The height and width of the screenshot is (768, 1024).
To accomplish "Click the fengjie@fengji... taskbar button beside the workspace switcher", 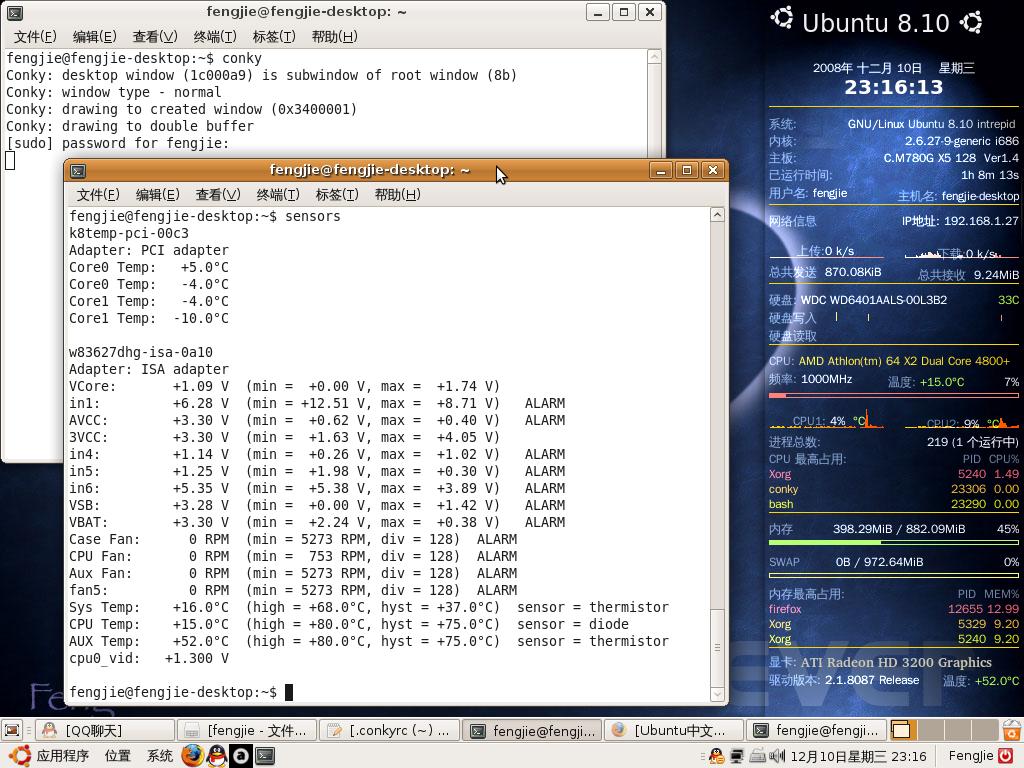I will point(816,730).
